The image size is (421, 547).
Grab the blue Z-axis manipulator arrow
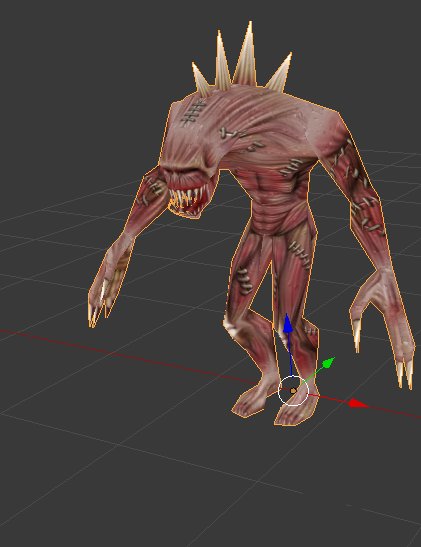pyautogui.click(x=287, y=324)
